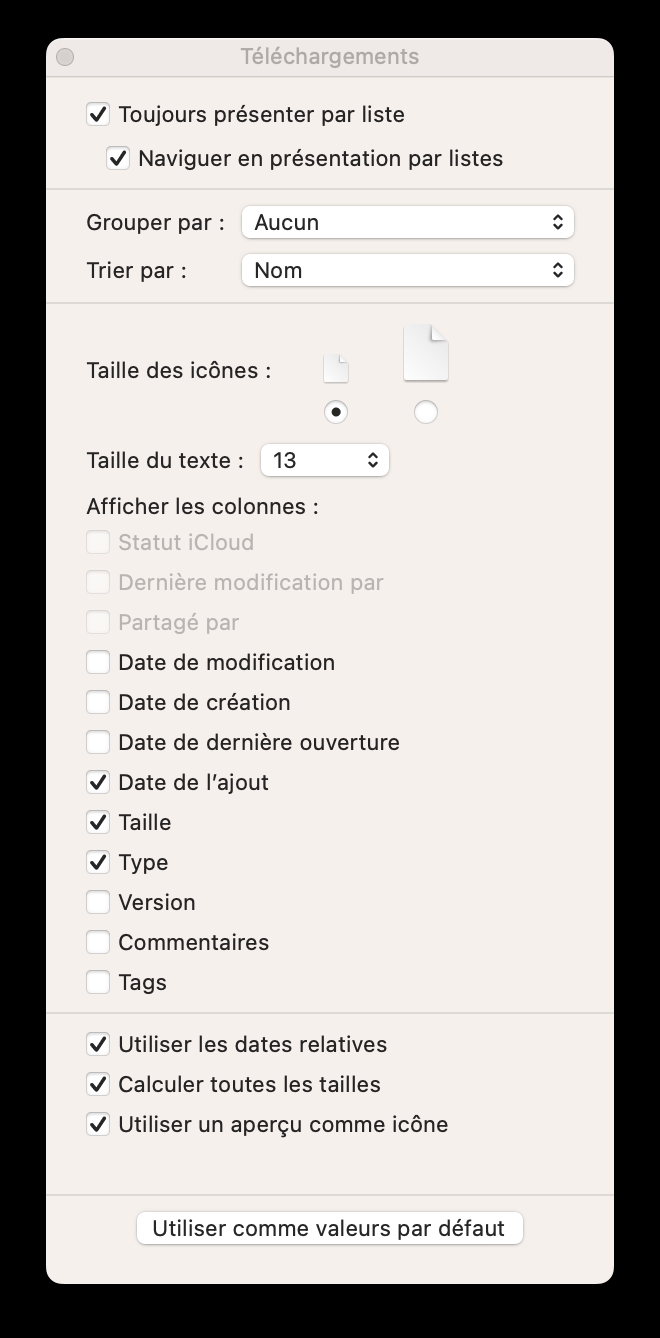Screen dimensions: 660x1338
Task: Select the small icon size radio button
Action: [336, 412]
